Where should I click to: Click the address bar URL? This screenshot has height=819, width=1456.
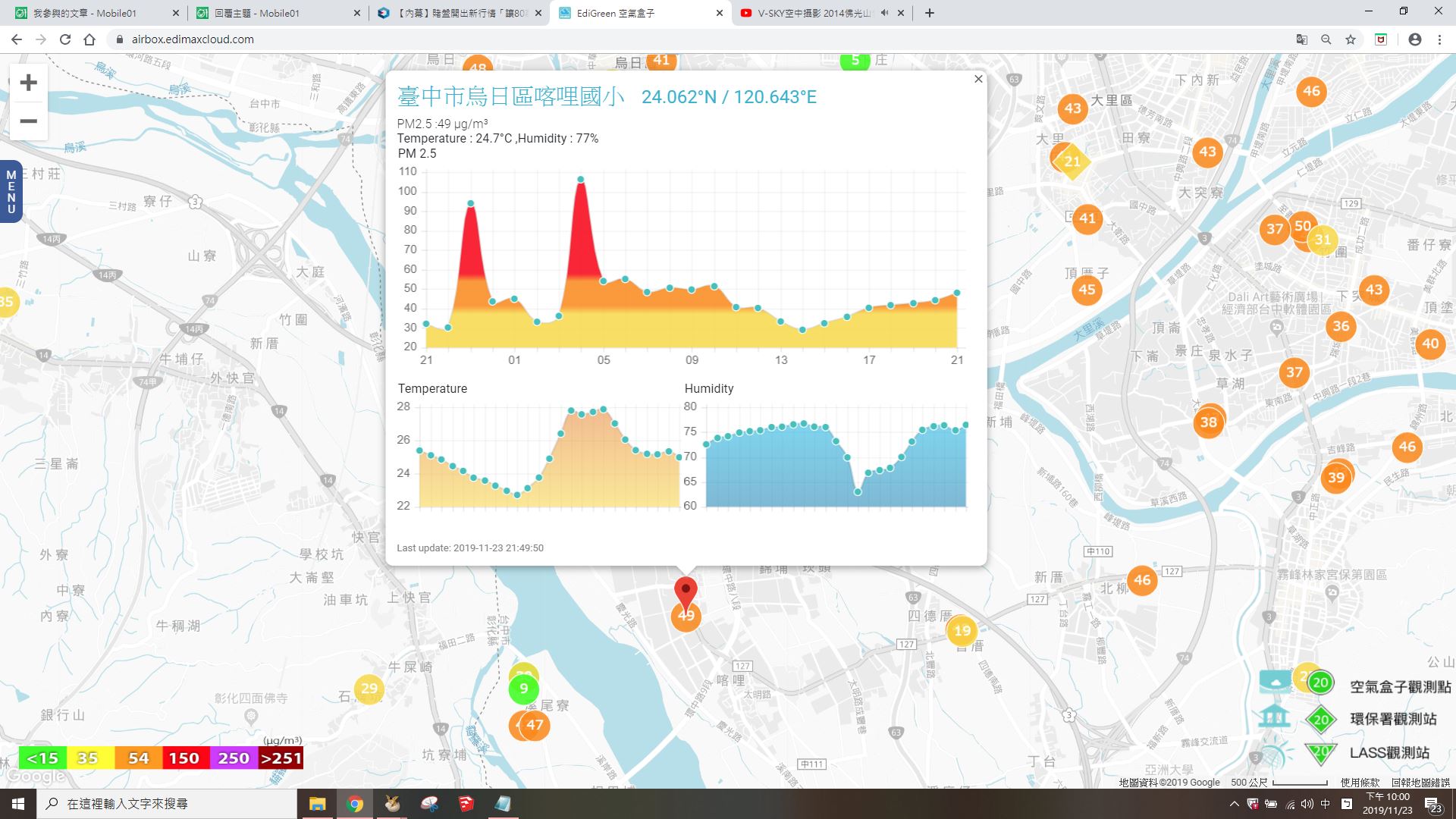pyautogui.click(x=193, y=39)
